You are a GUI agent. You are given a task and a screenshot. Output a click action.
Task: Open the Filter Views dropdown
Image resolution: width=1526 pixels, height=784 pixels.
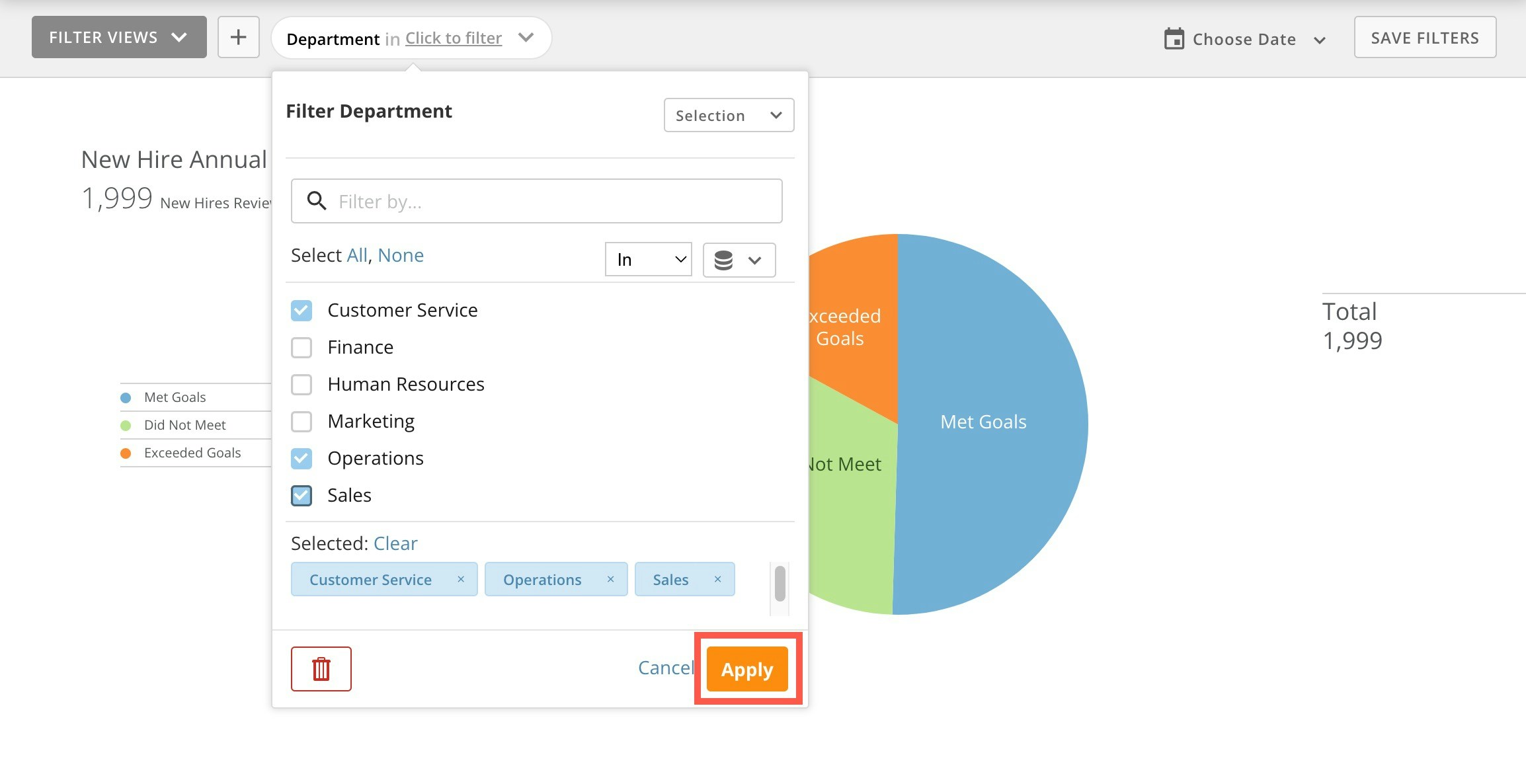[119, 37]
